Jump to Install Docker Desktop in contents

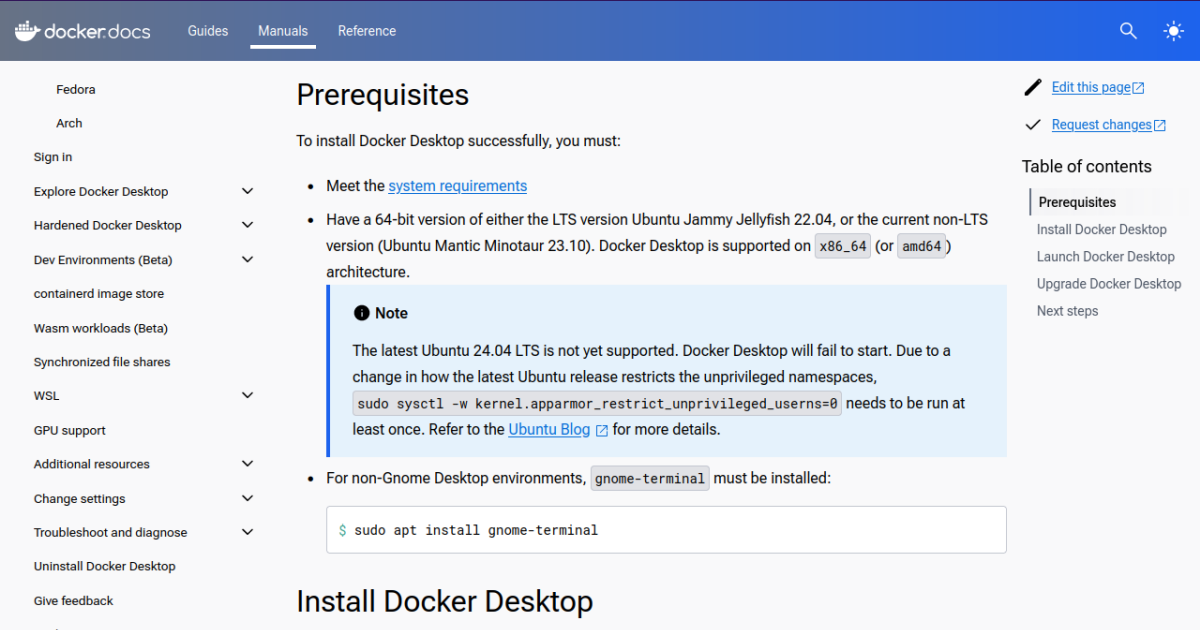[1102, 229]
